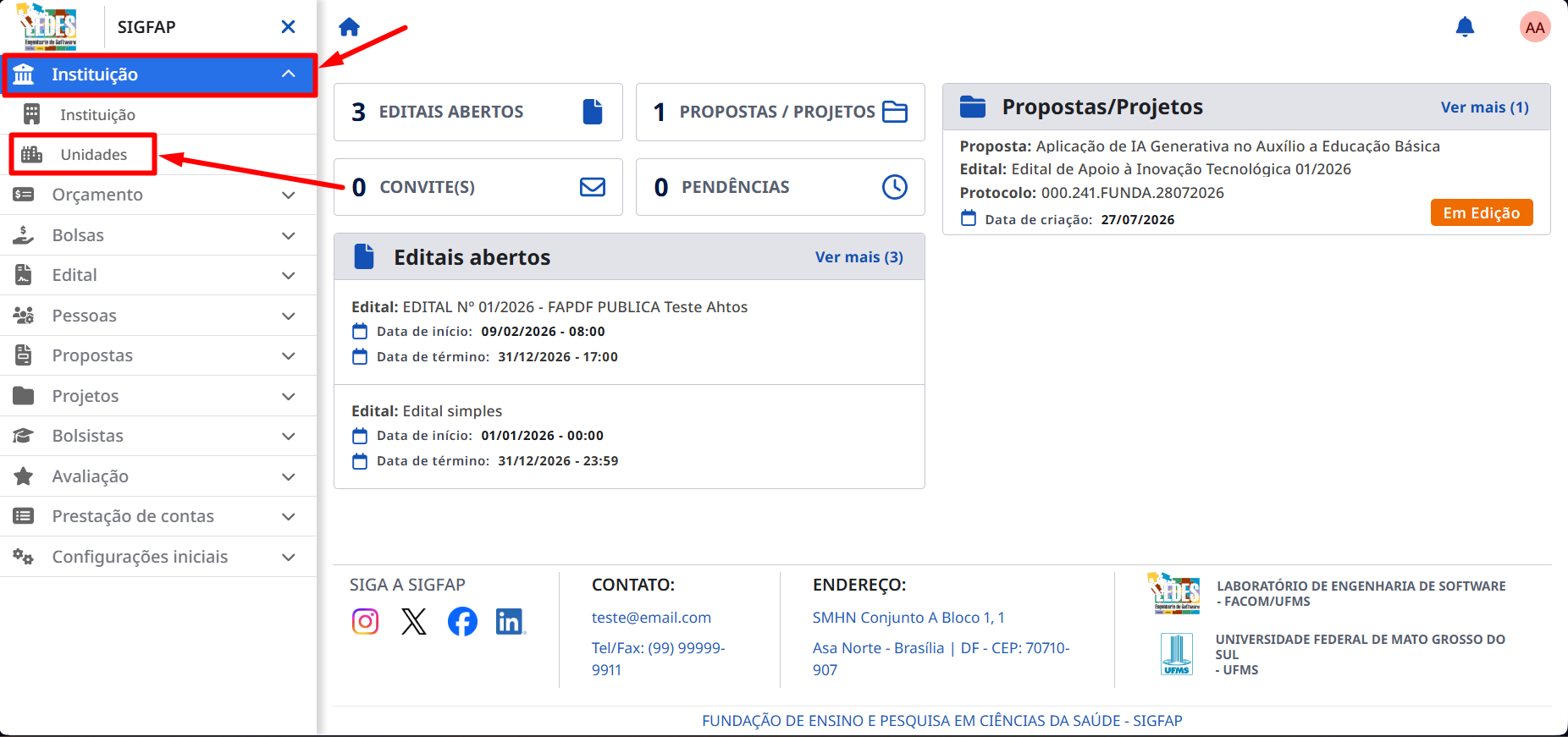Screen dimensions: 1568x737
Task: Visit the SIGFAP Instagram page
Action: pos(365,622)
